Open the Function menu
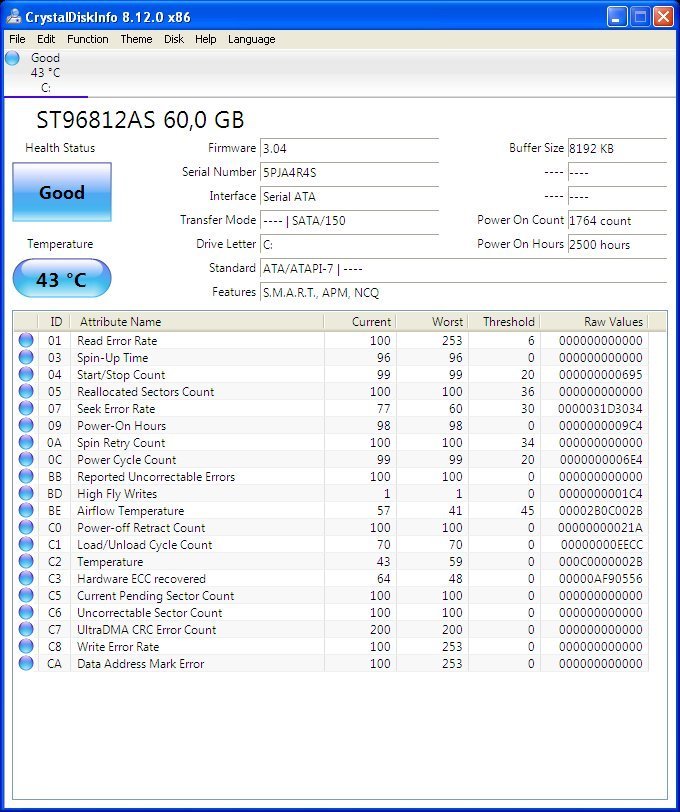Image resolution: width=680 pixels, height=812 pixels. (x=88, y=39)
